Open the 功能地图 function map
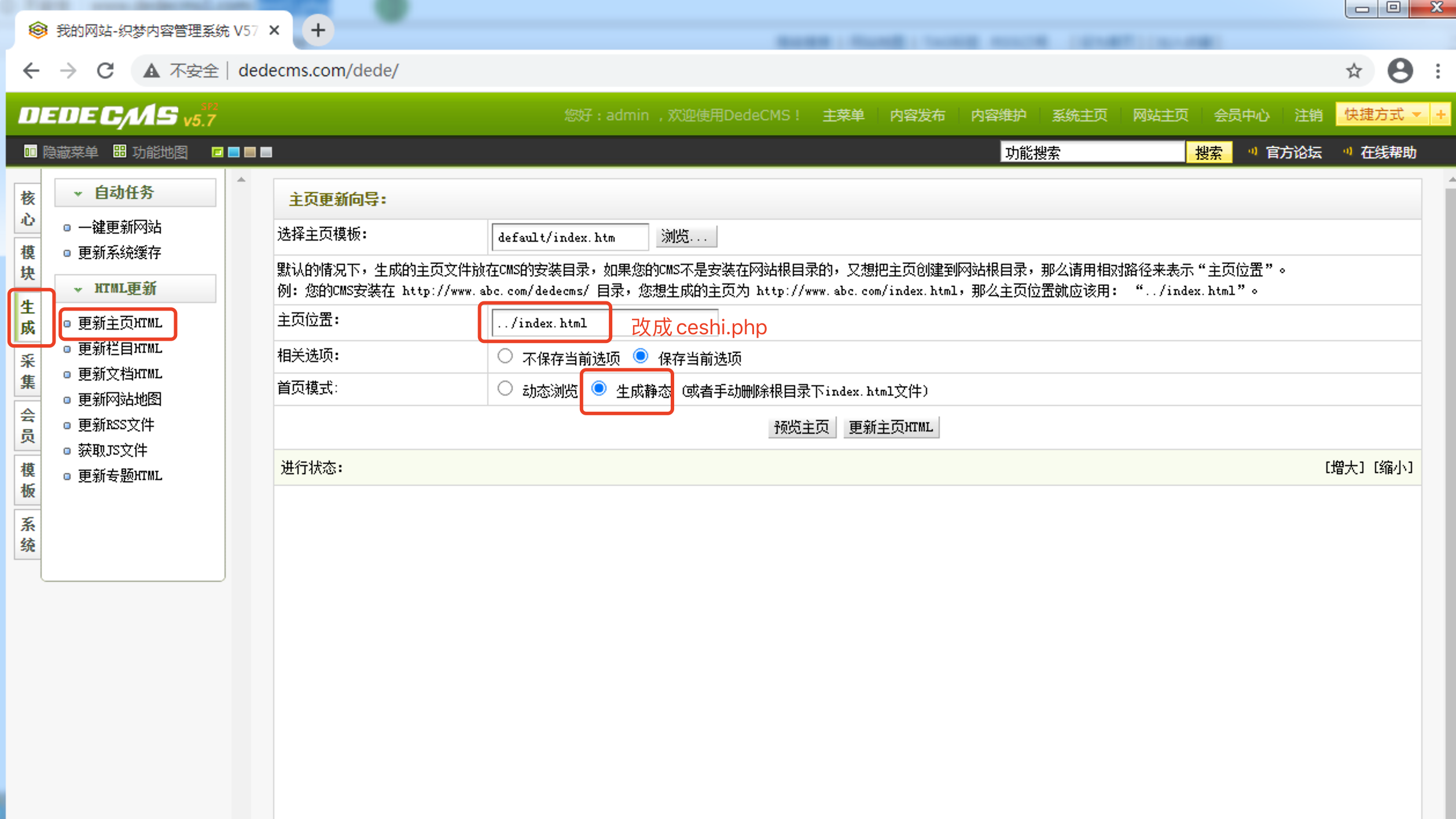Viewport: 1456px width, 819px height. pyautogui.click(x=150, y=152)
